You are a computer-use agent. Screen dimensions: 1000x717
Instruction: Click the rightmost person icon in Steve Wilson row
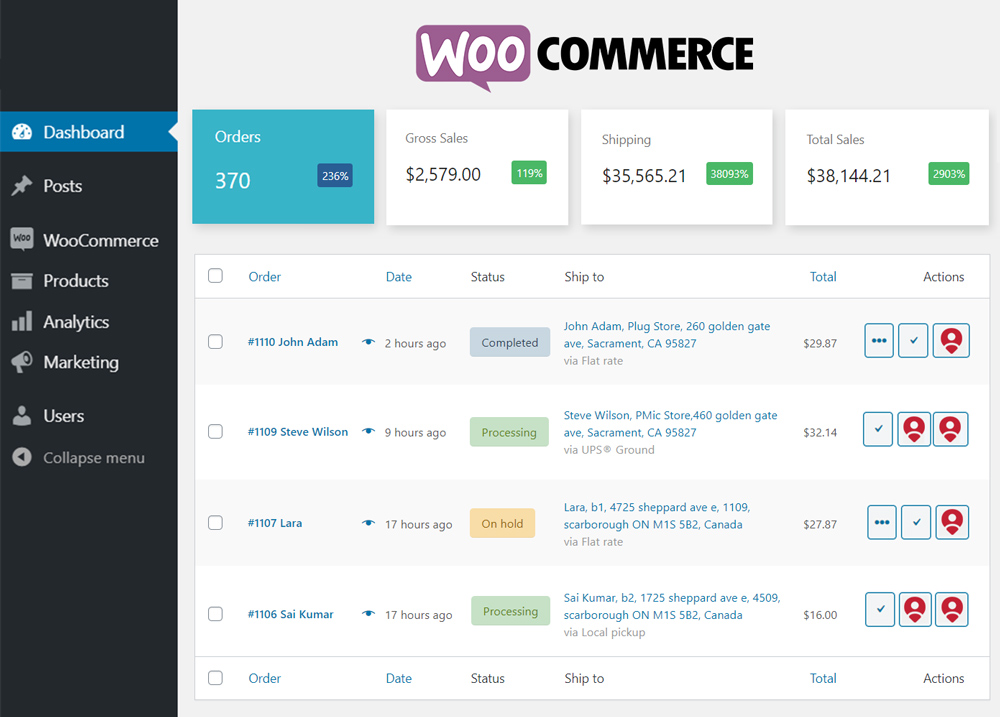point(950,429)
